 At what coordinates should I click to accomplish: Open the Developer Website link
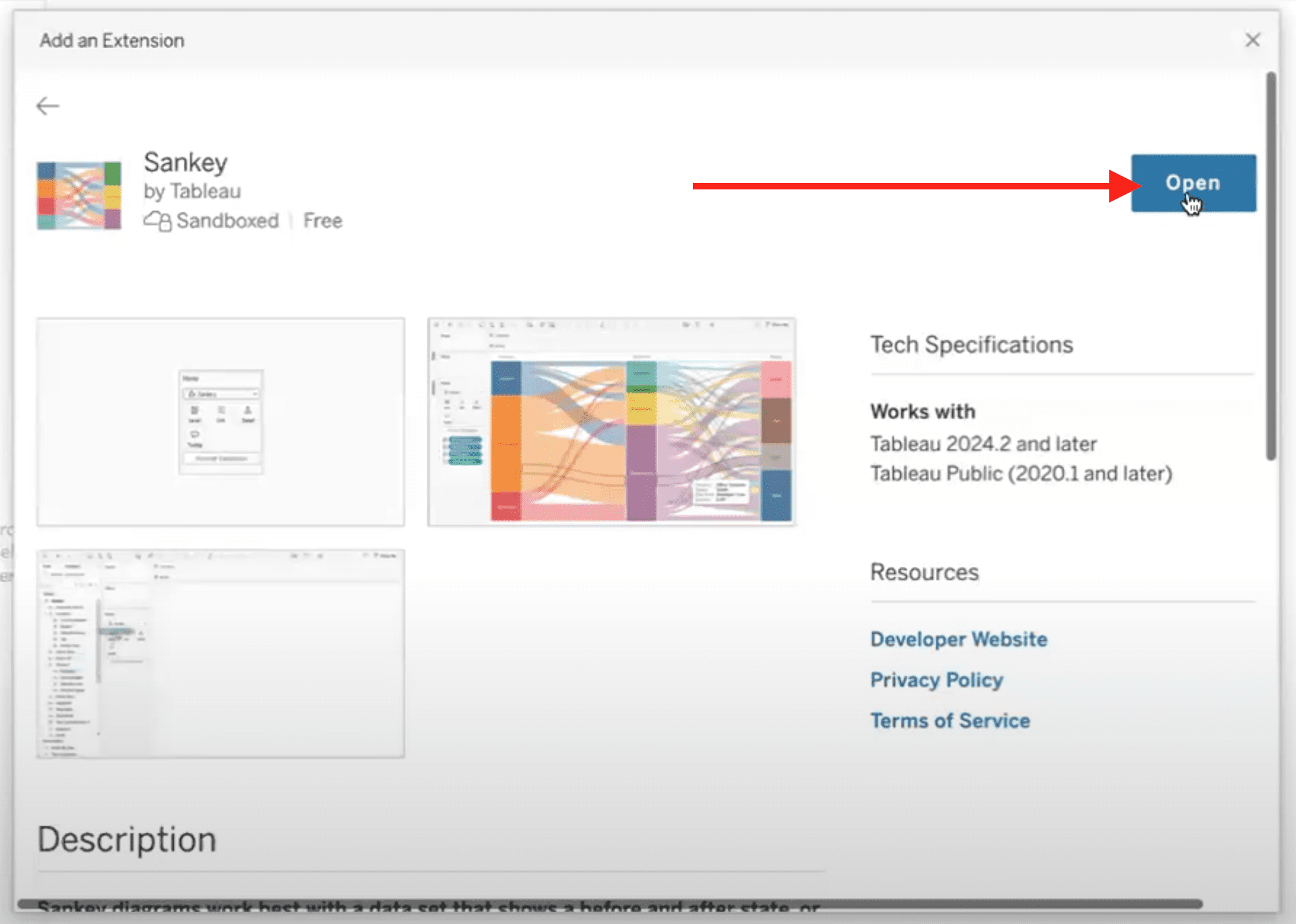click(x=958, y=639)
